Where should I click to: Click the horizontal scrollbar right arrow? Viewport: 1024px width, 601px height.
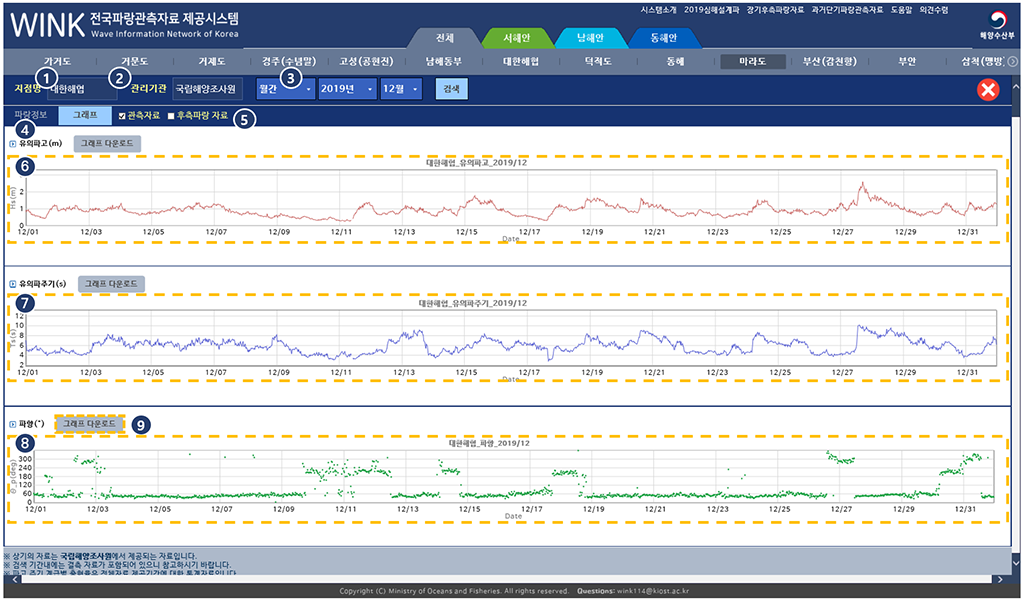(1000, 579)
